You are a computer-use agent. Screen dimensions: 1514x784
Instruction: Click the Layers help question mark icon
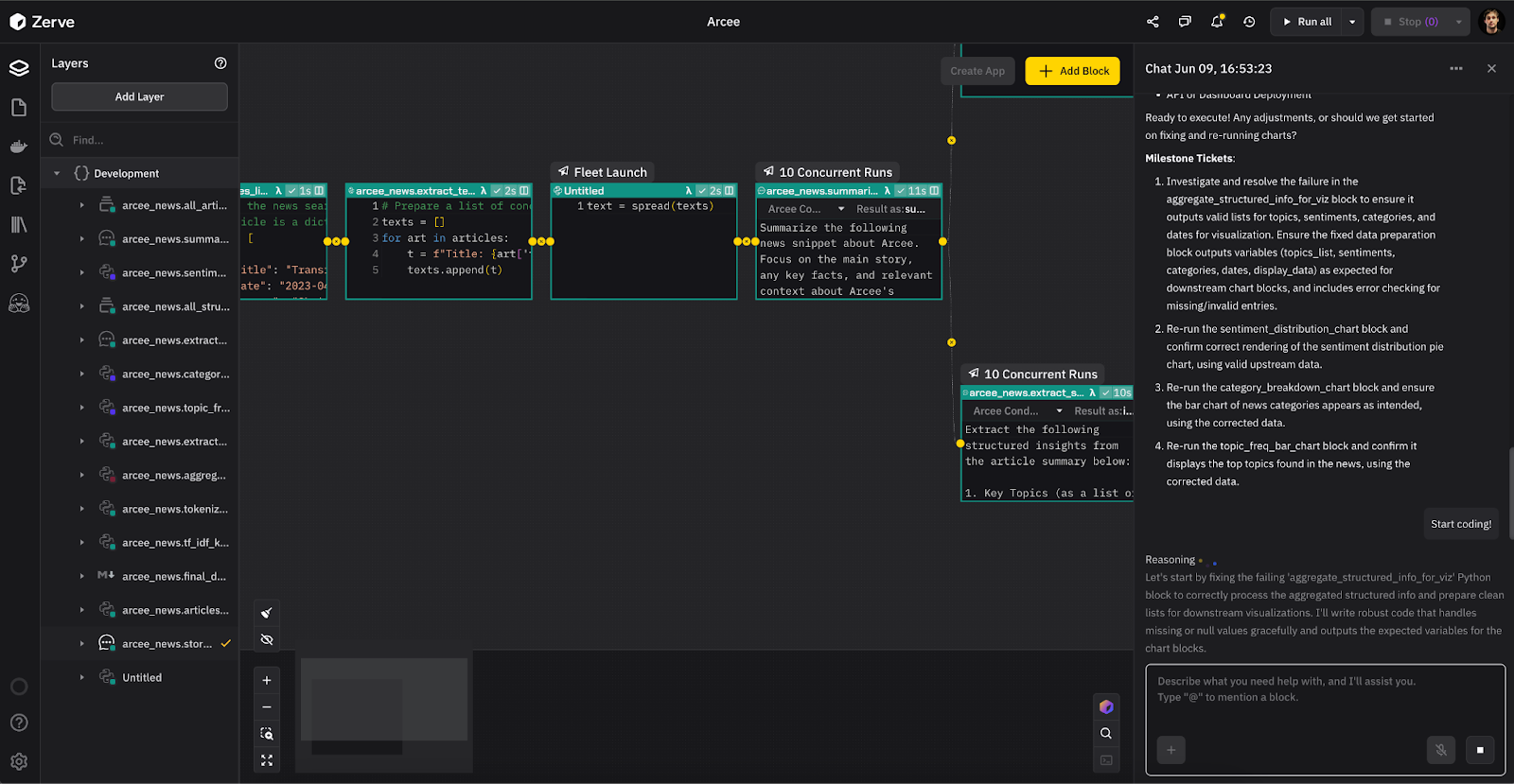(220, 63)
